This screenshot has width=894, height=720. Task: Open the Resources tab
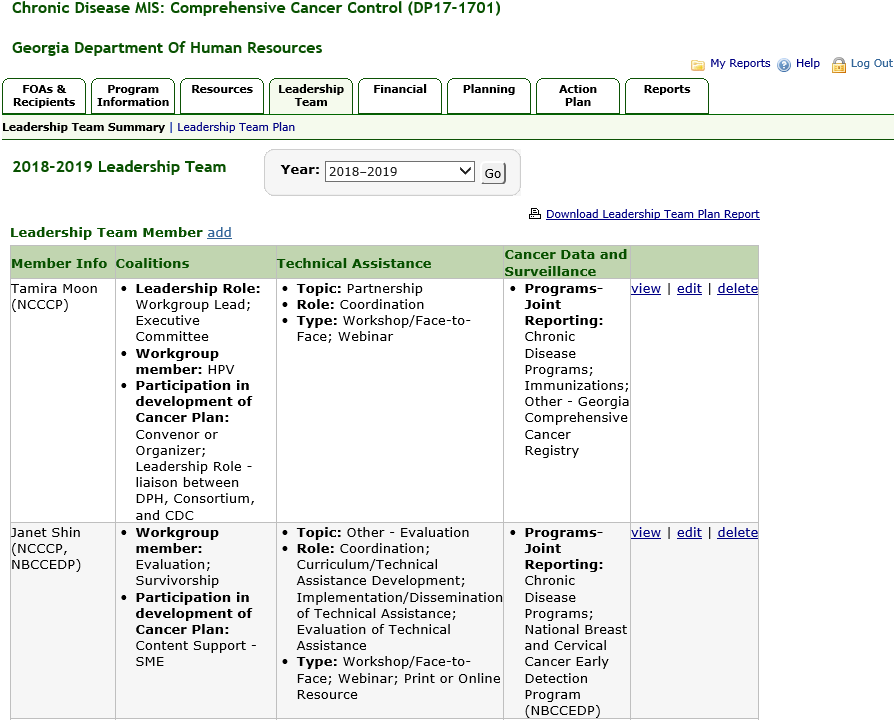coord(222,96)
